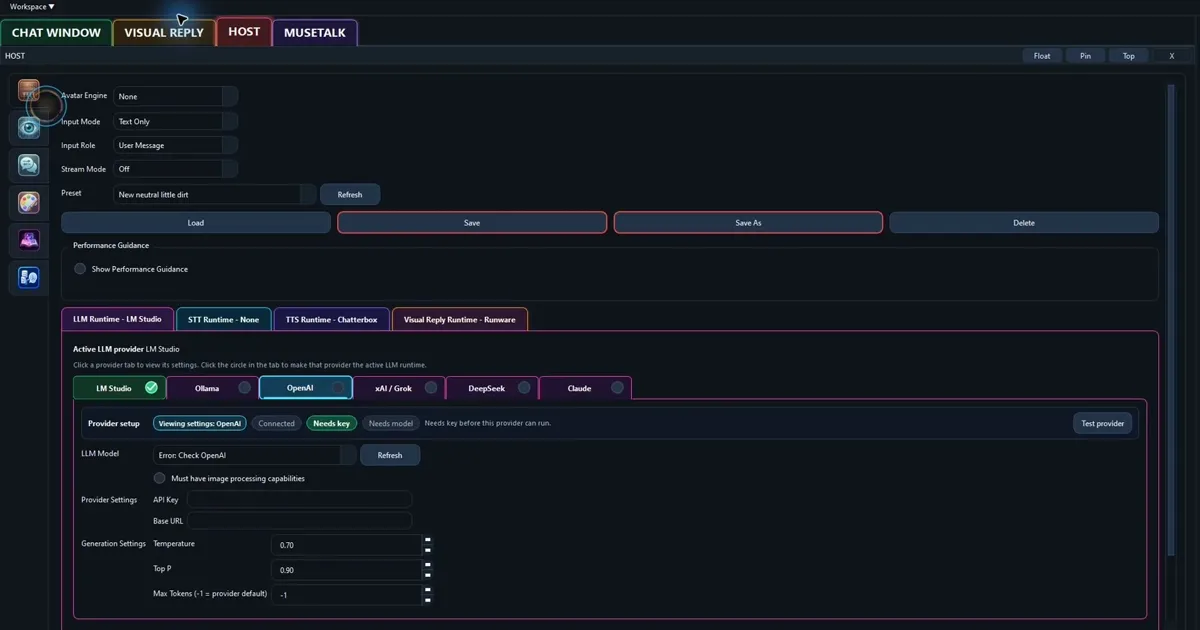Click the Pin panel button
The height and width of the screenshot is (630, 1200).
1085,56
